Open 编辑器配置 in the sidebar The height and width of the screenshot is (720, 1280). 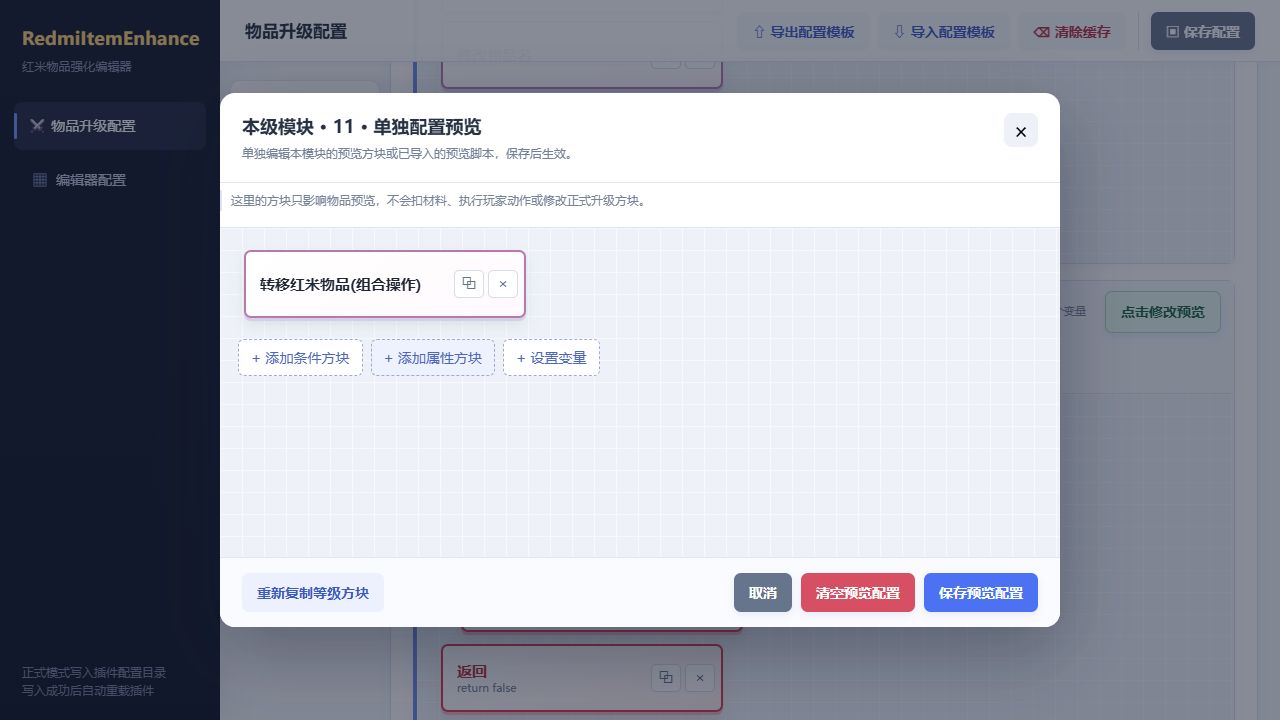point(110,180)
